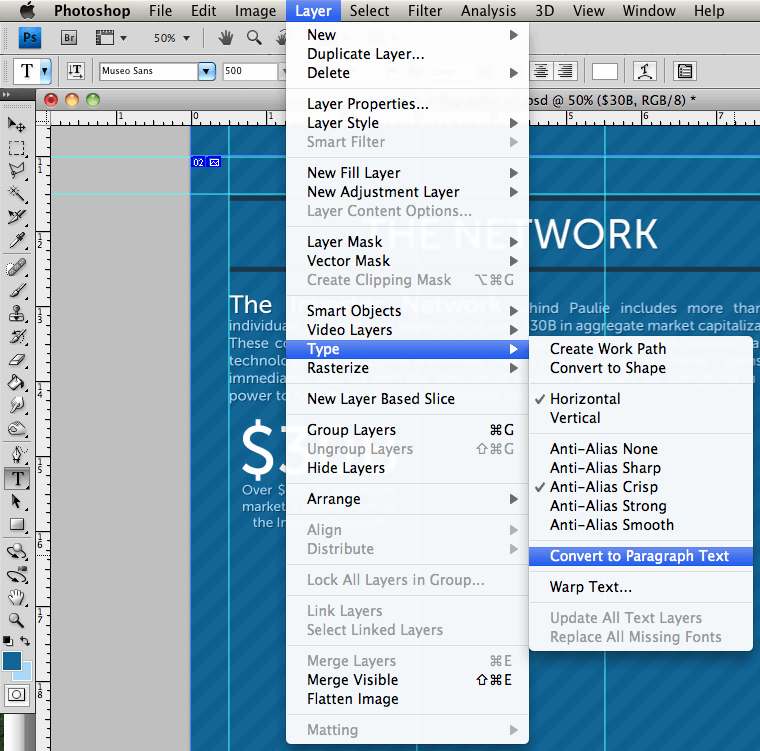760x751 pixels.
Task: Choose Anti-Alias Crisp
Action: [603, 486]
